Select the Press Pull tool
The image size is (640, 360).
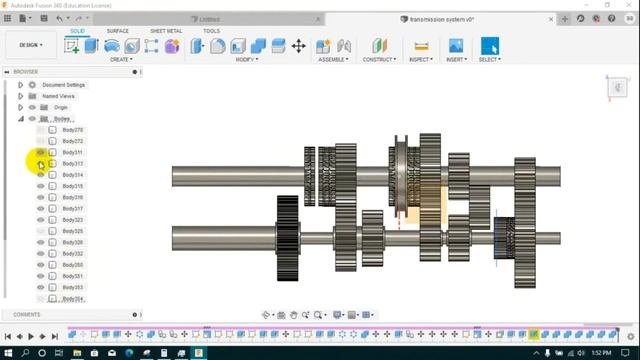[197, 46]
